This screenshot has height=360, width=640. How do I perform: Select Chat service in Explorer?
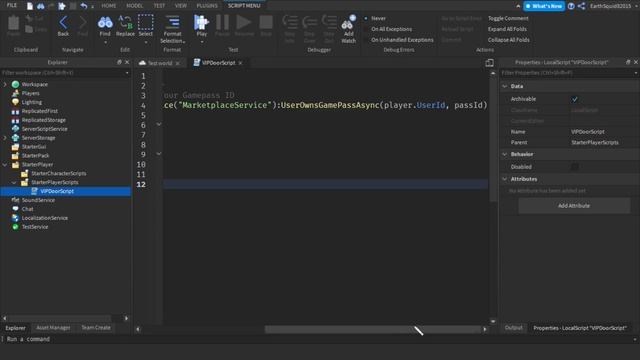click(x=27, y=209)
